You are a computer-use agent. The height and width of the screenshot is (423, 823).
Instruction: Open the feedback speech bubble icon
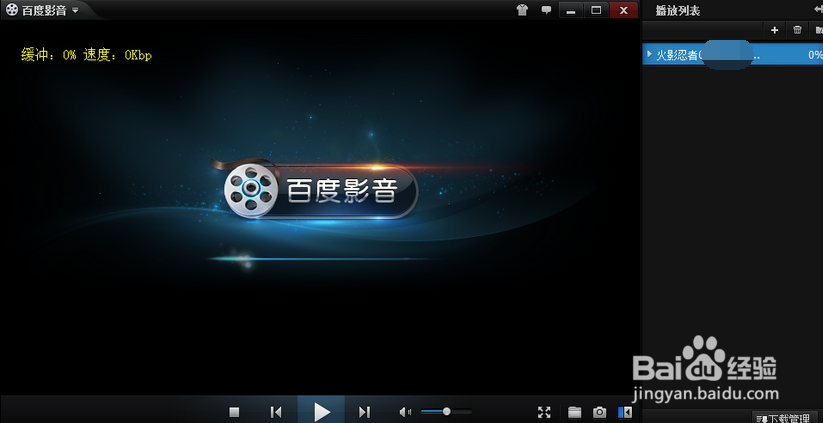pos(546,10)
